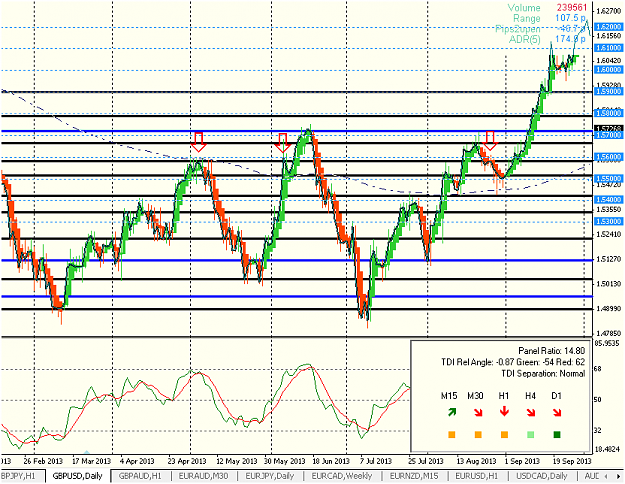This screenshot has height=484, width=625.
Task: Open the EURCAD,Weekly chart tab
Action: (342, 476)
